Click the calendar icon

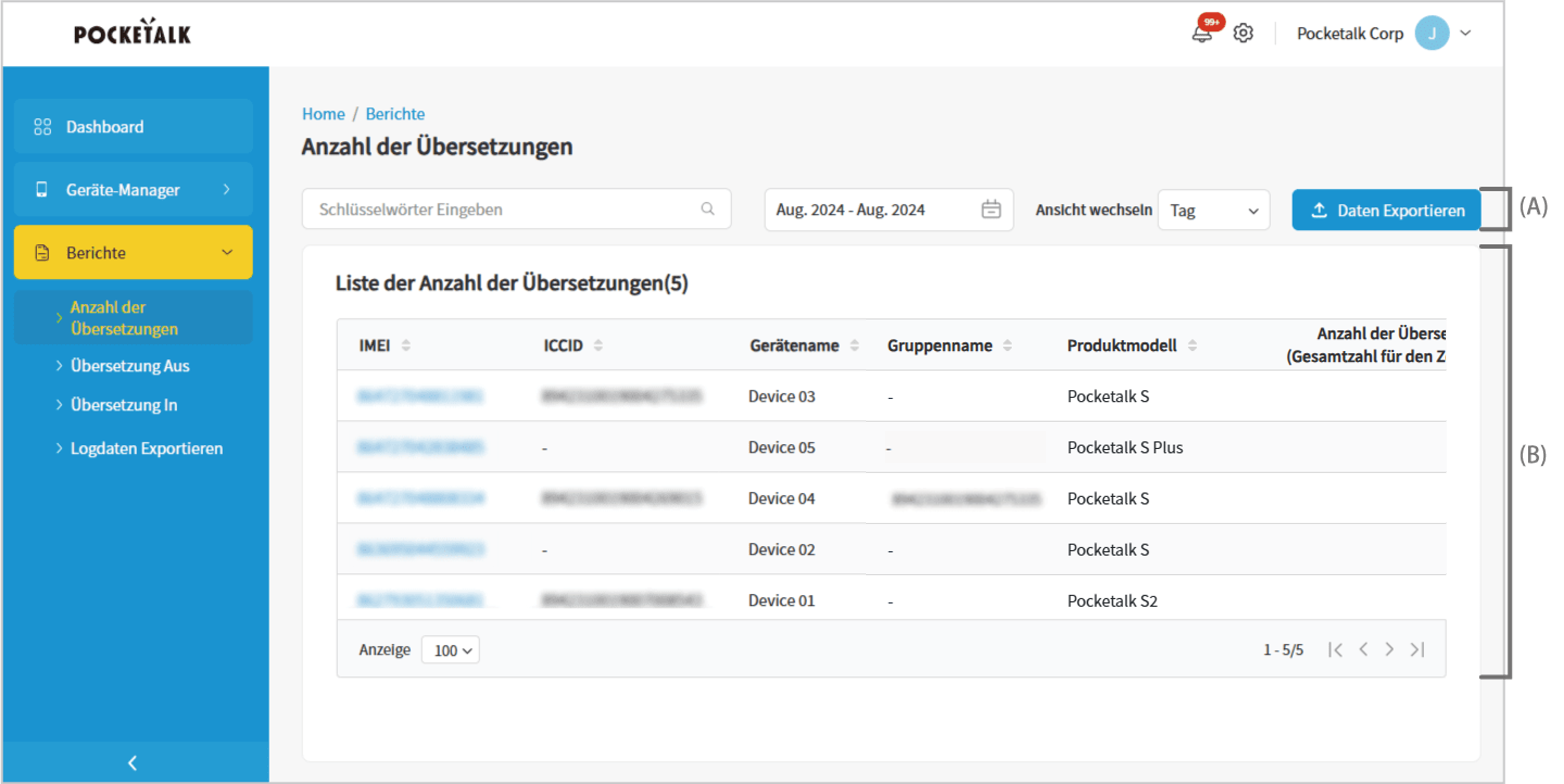click(x=991, y=209)
